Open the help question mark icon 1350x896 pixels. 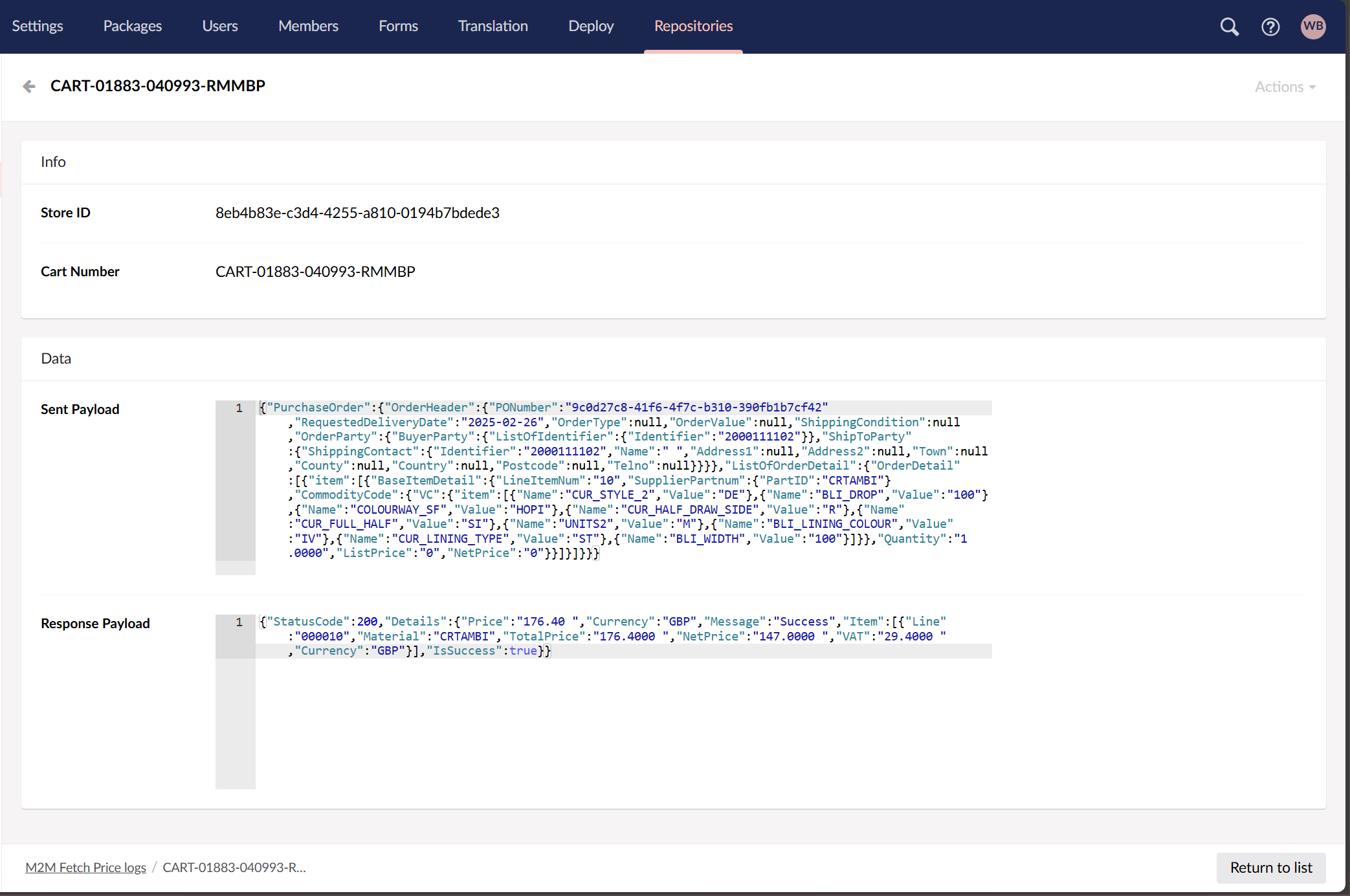1270,27
